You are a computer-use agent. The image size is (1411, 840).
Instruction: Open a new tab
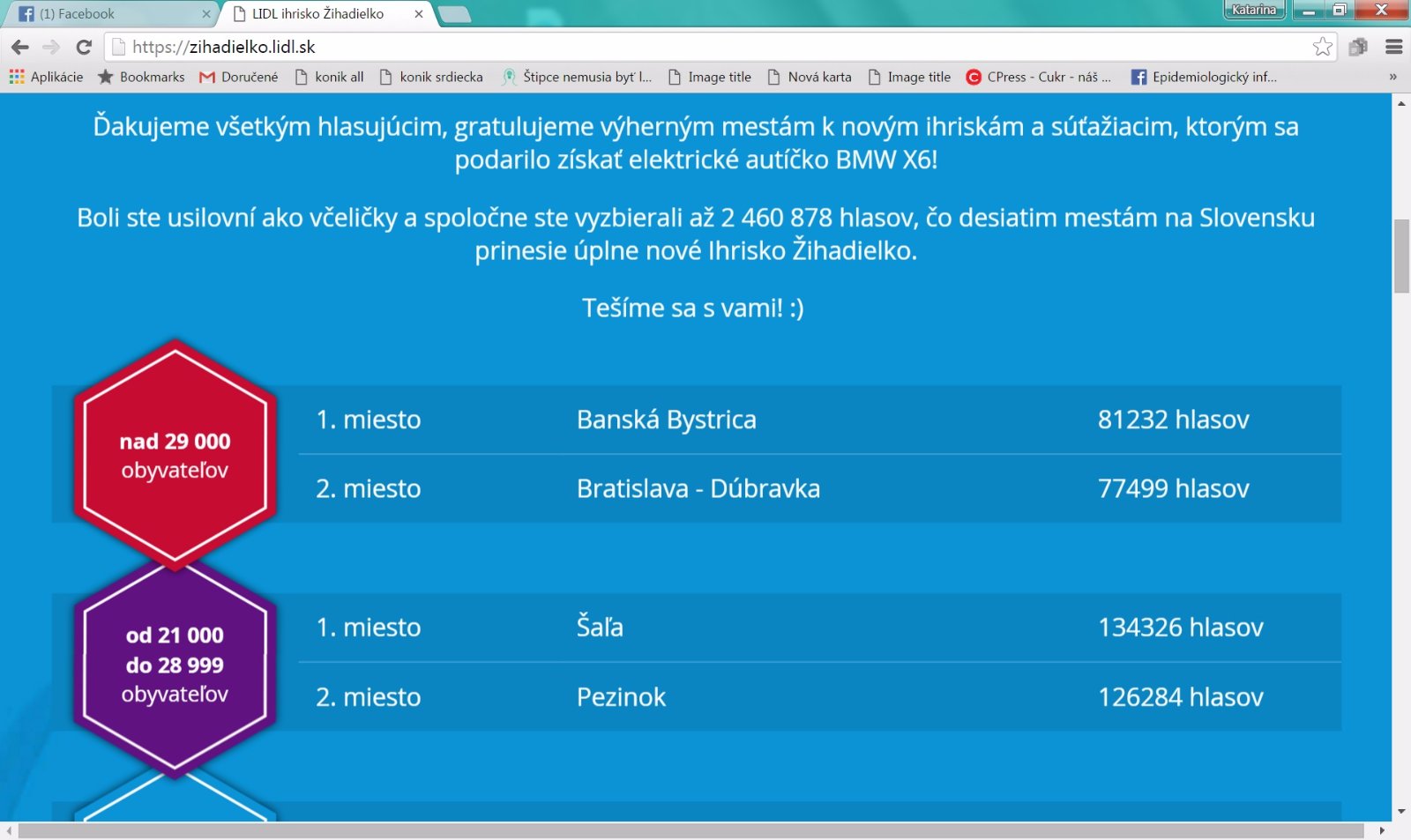point(453,14)
